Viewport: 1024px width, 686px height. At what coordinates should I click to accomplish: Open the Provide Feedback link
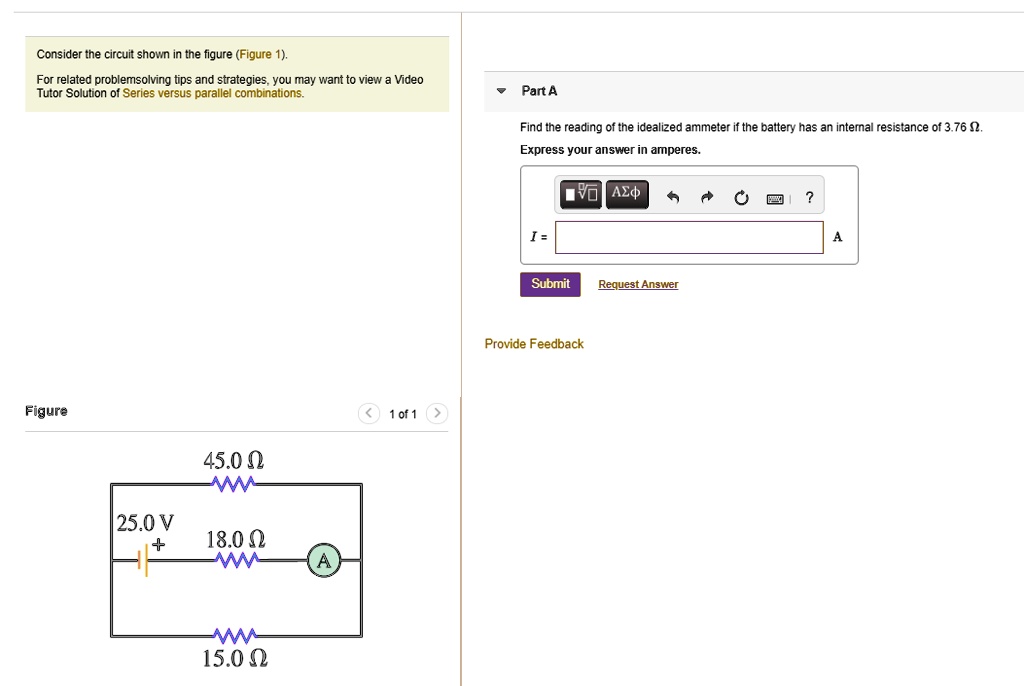click(x=533, y=343)
